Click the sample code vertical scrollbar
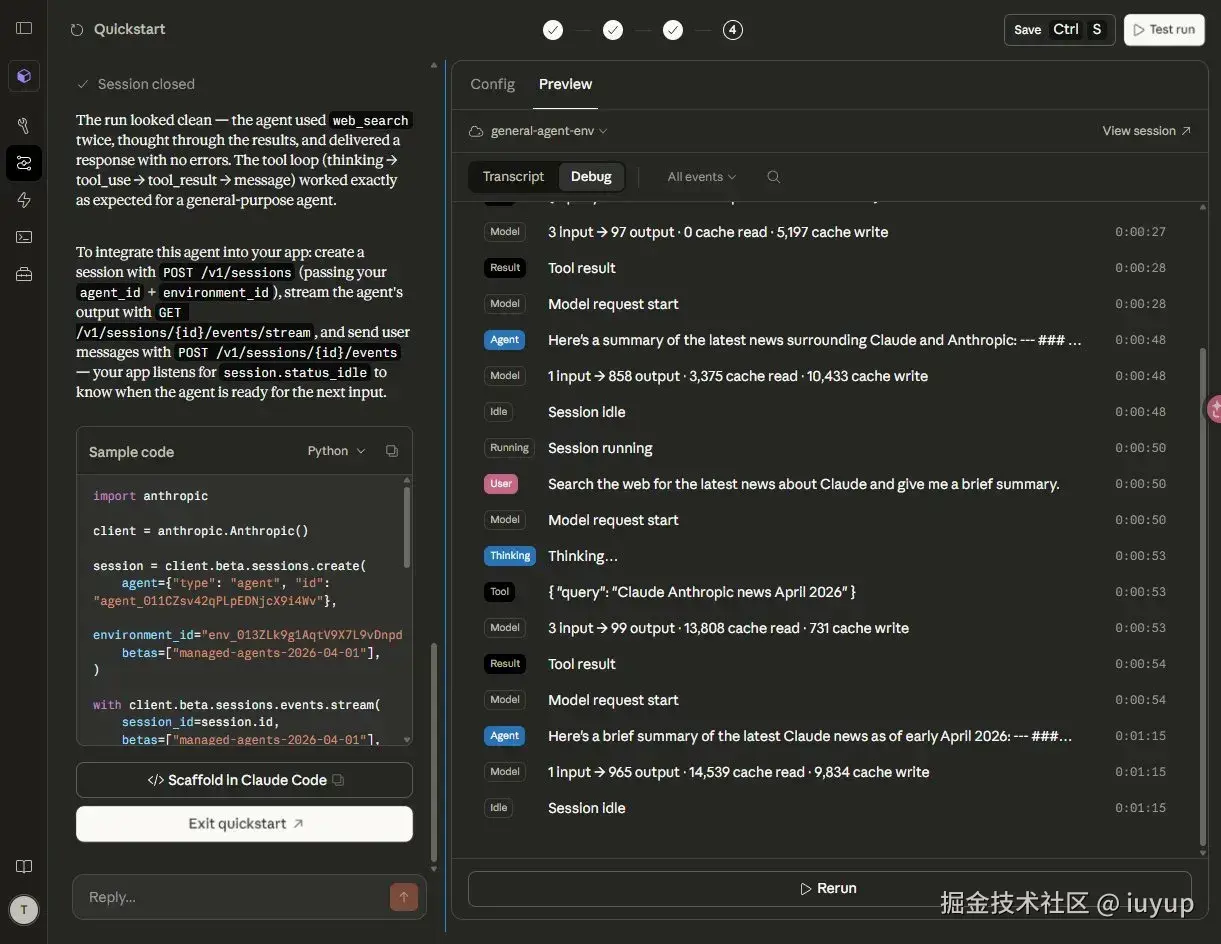 pos(407,526)
